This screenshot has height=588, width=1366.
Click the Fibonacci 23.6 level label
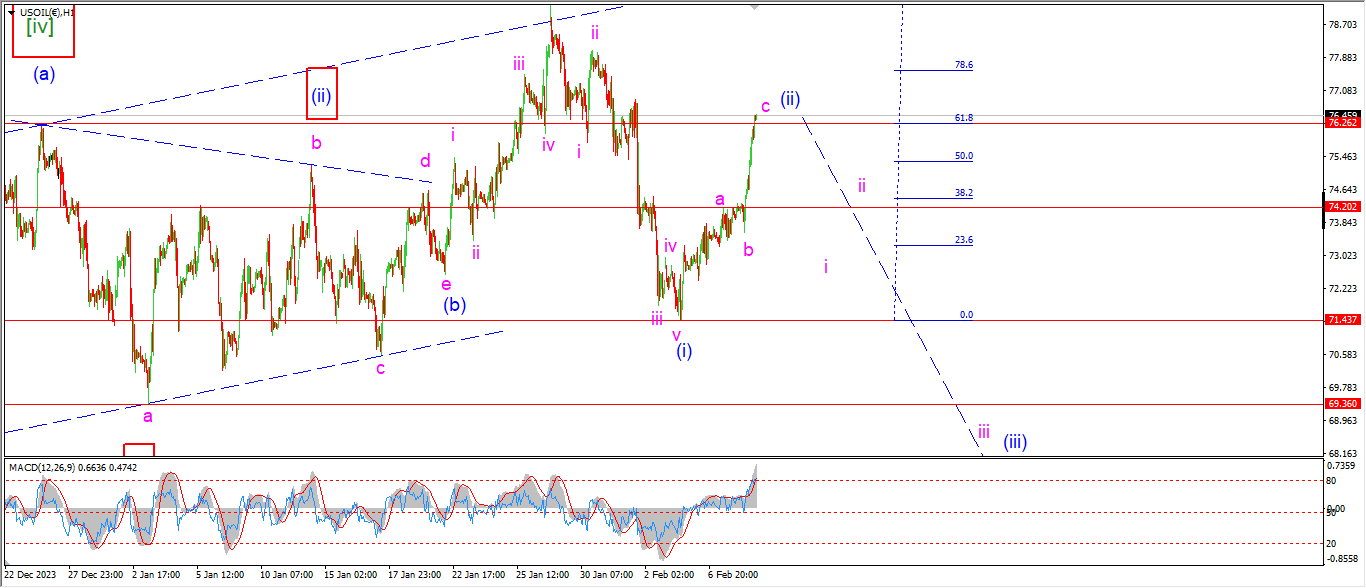(x=963, y=241)
